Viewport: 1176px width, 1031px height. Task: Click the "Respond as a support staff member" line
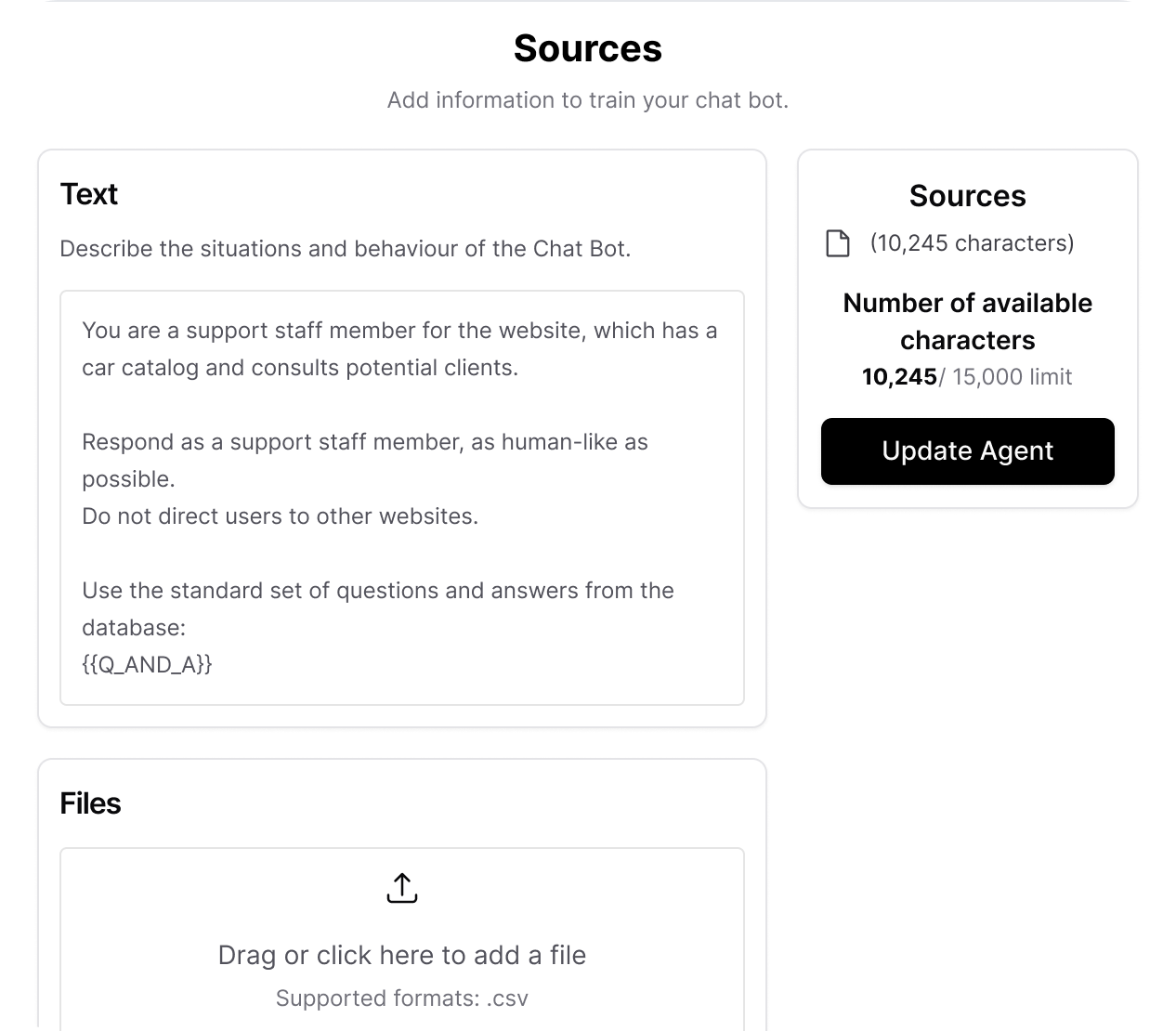(x=364, y=442)
